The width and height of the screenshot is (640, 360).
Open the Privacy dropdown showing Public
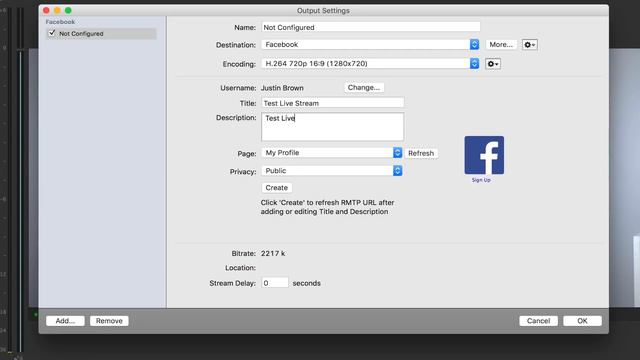tap(331, 171)
